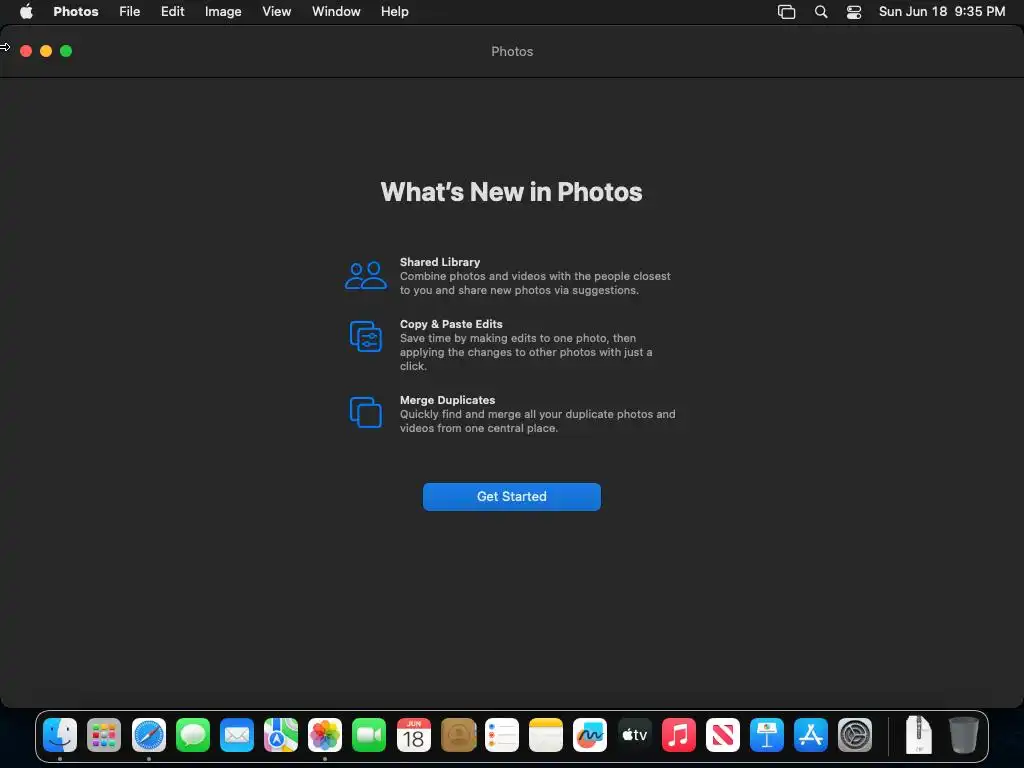The image size is (1024, 768).
Task: Open the Photos app menu
Action: click(76, 11)
